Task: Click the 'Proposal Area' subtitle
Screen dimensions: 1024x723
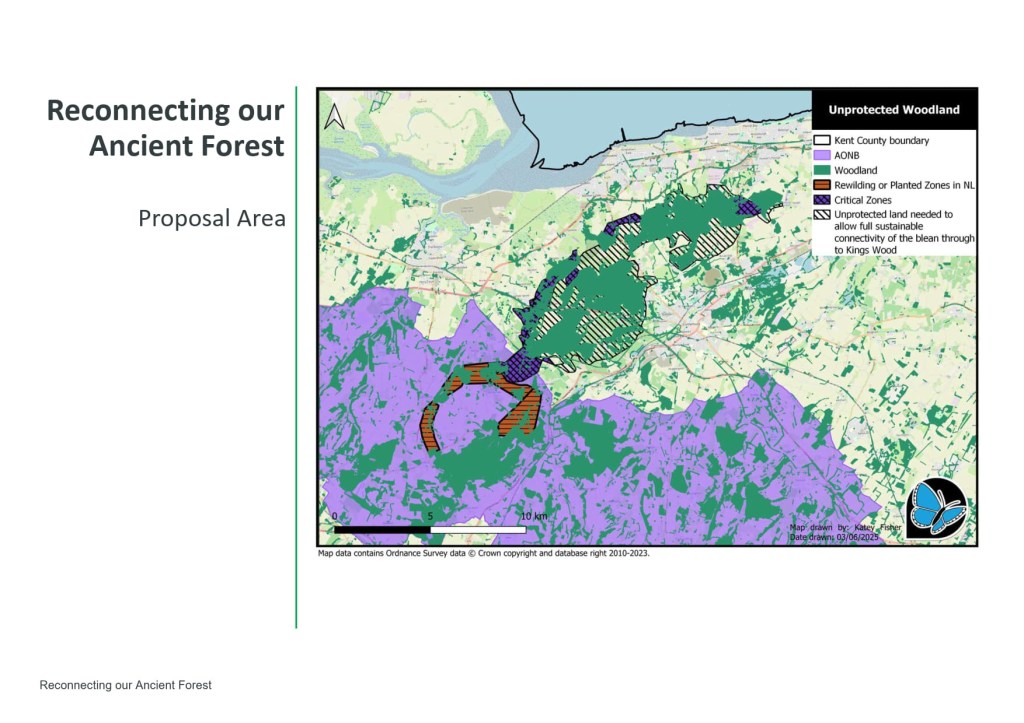Action: point(212,218)
